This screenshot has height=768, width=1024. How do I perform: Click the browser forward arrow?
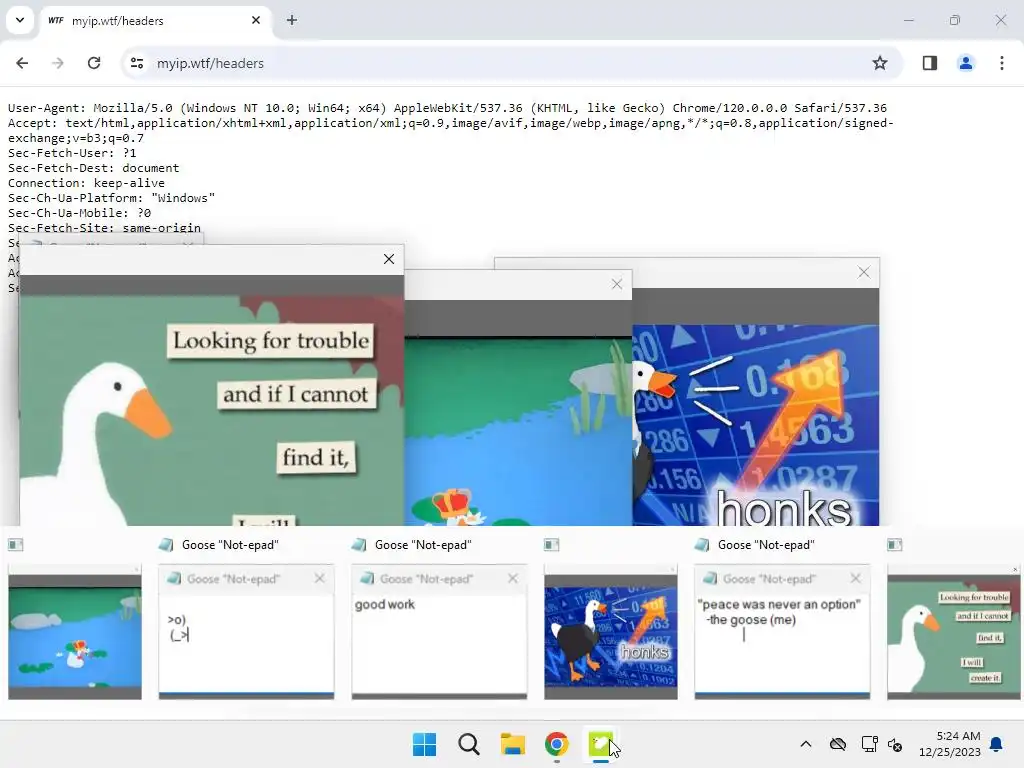[x=57, y=63]
